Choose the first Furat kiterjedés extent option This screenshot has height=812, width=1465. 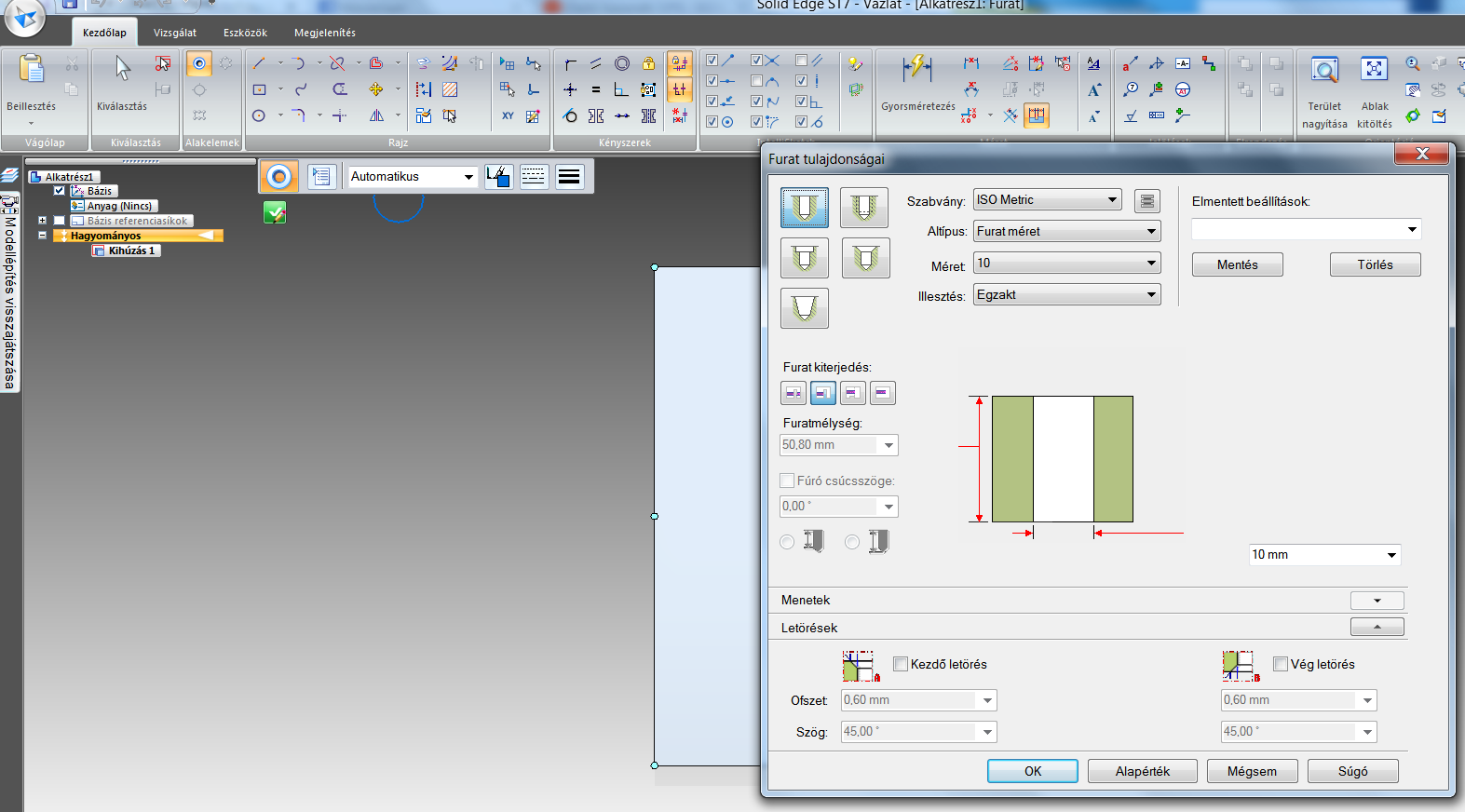(x=794, y=393)
